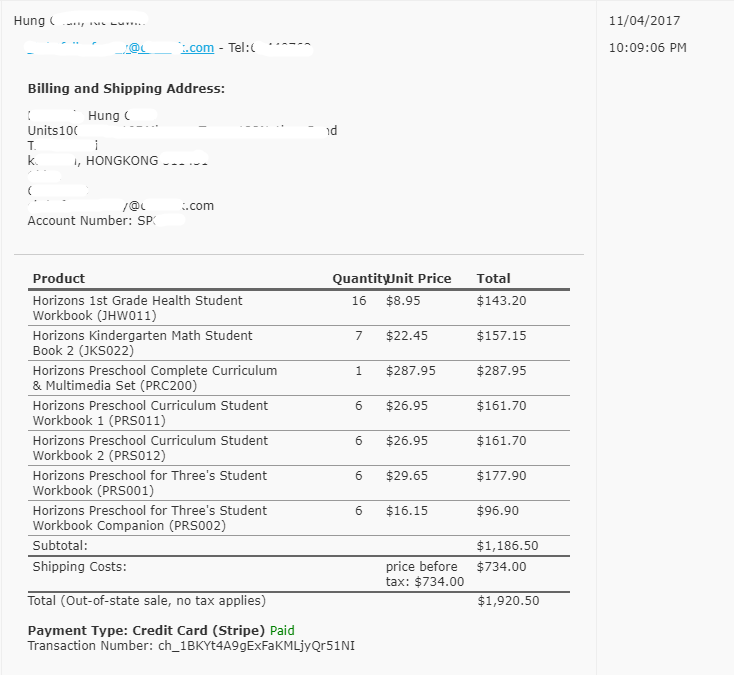
Task: Select Preschool Complete Curriculum & Multimedia Set
Action: (x=155, y=378)
